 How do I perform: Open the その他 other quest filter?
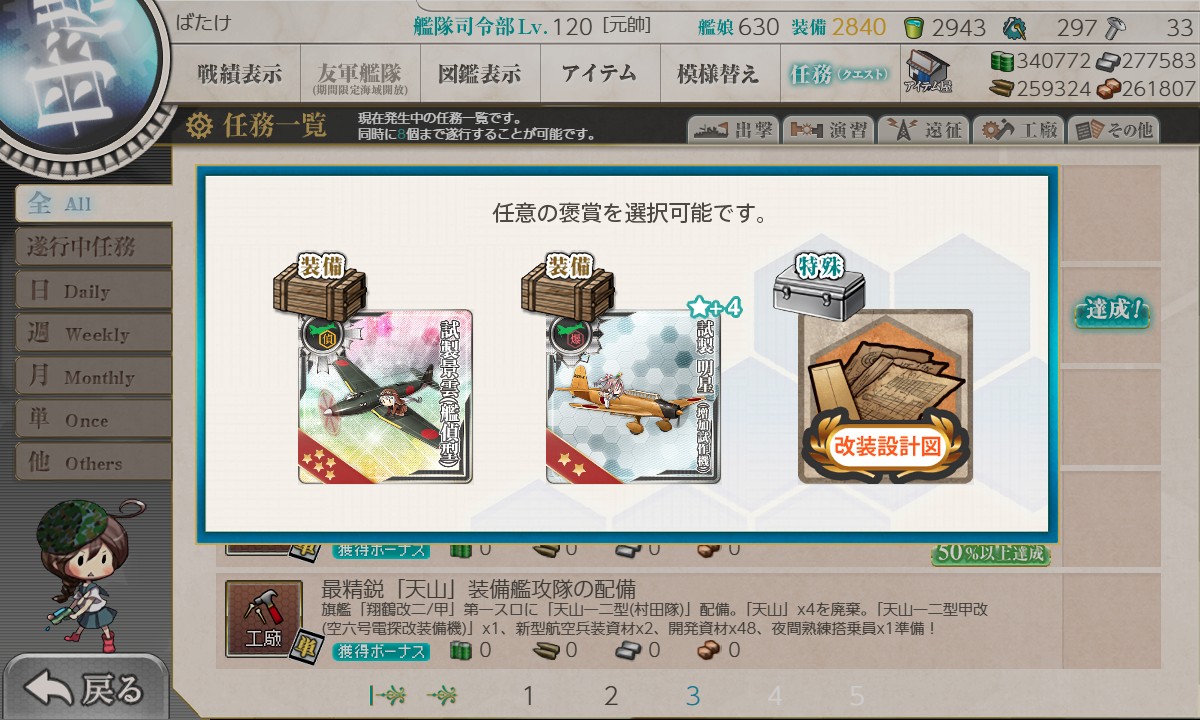tap(1113, 130)
